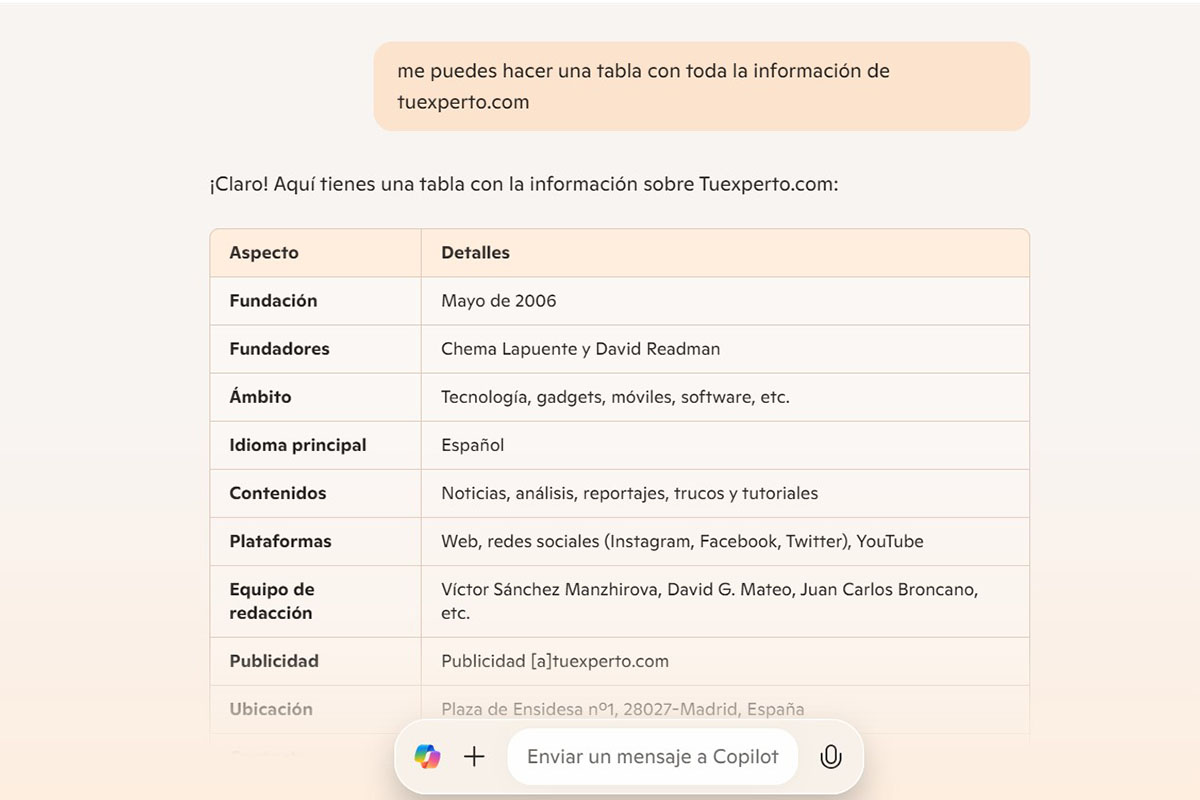Viewport: 1200px width, 800px height.
Task: Focus the 'Enviar un mensaje a Copilot' field
Action: coord(652,757)
